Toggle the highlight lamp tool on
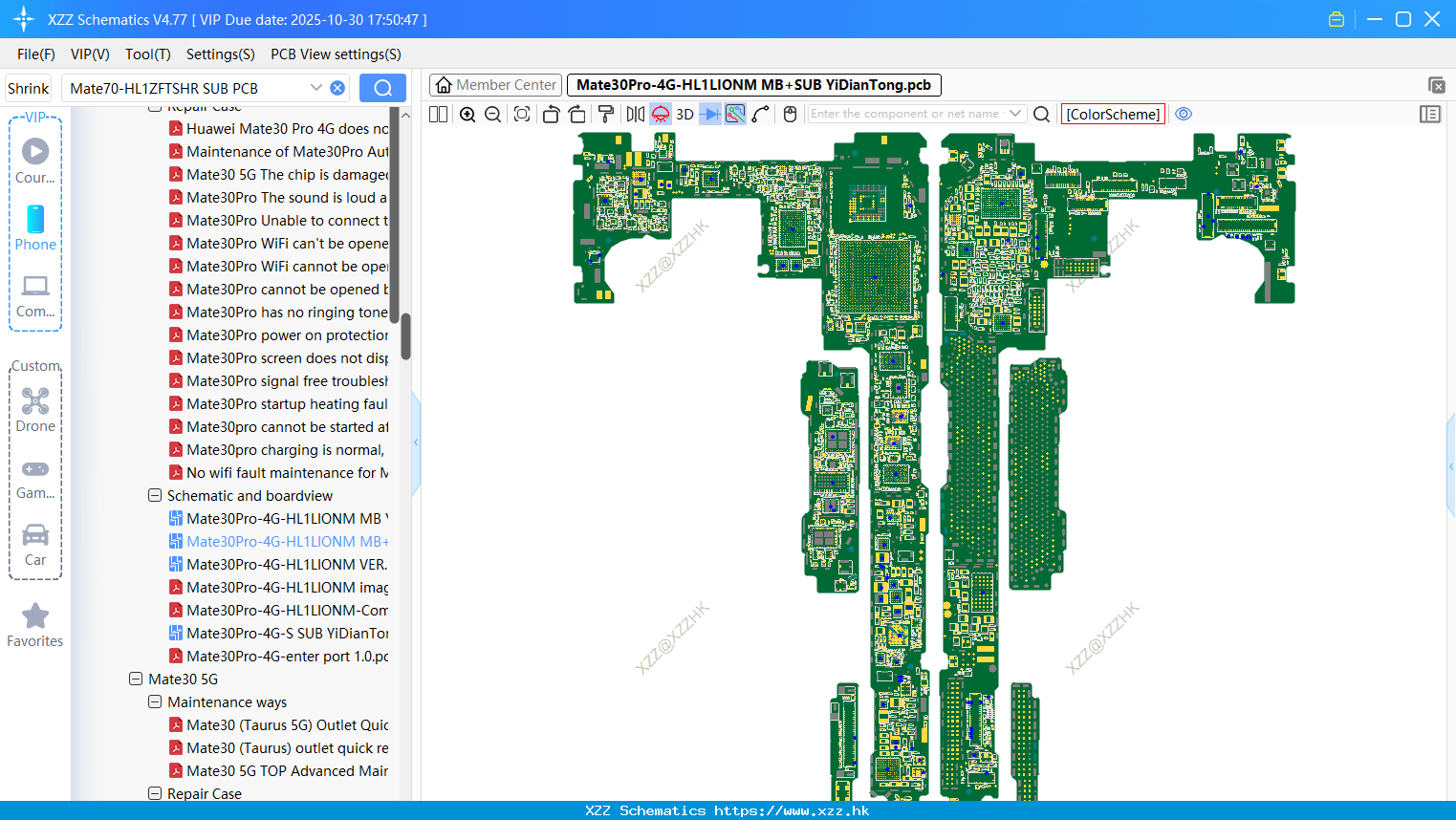 click(660, 113)
